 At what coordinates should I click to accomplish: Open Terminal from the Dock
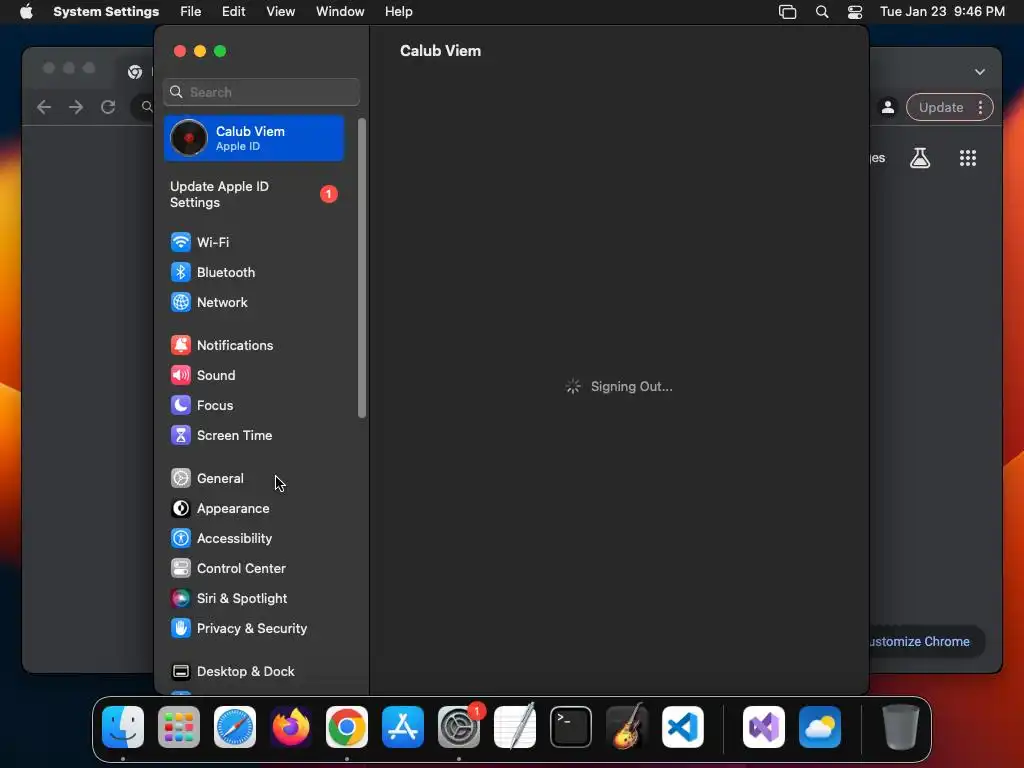pyautogui.click(x=571, y=727)
